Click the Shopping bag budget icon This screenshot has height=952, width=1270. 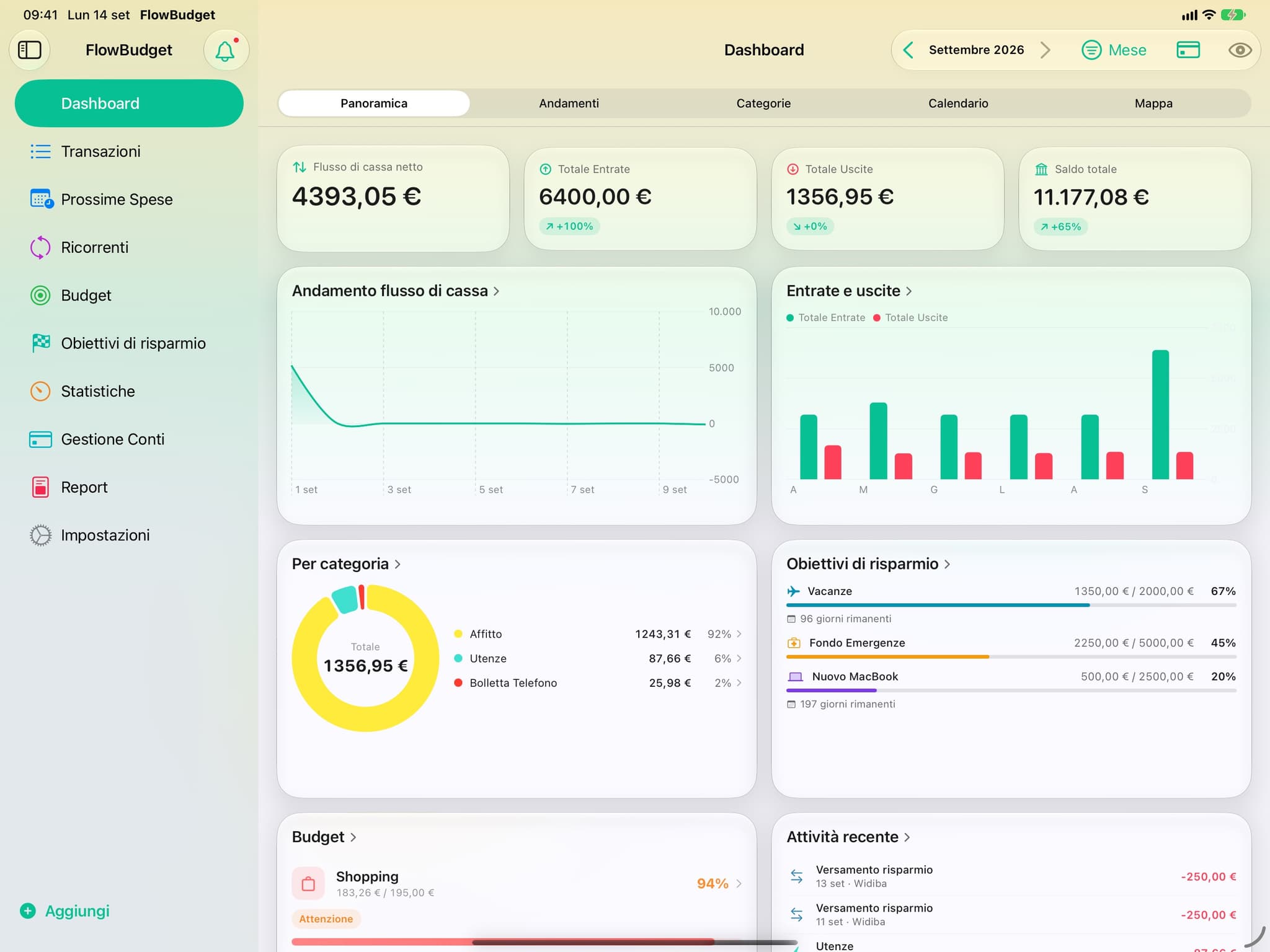point(308,883)
